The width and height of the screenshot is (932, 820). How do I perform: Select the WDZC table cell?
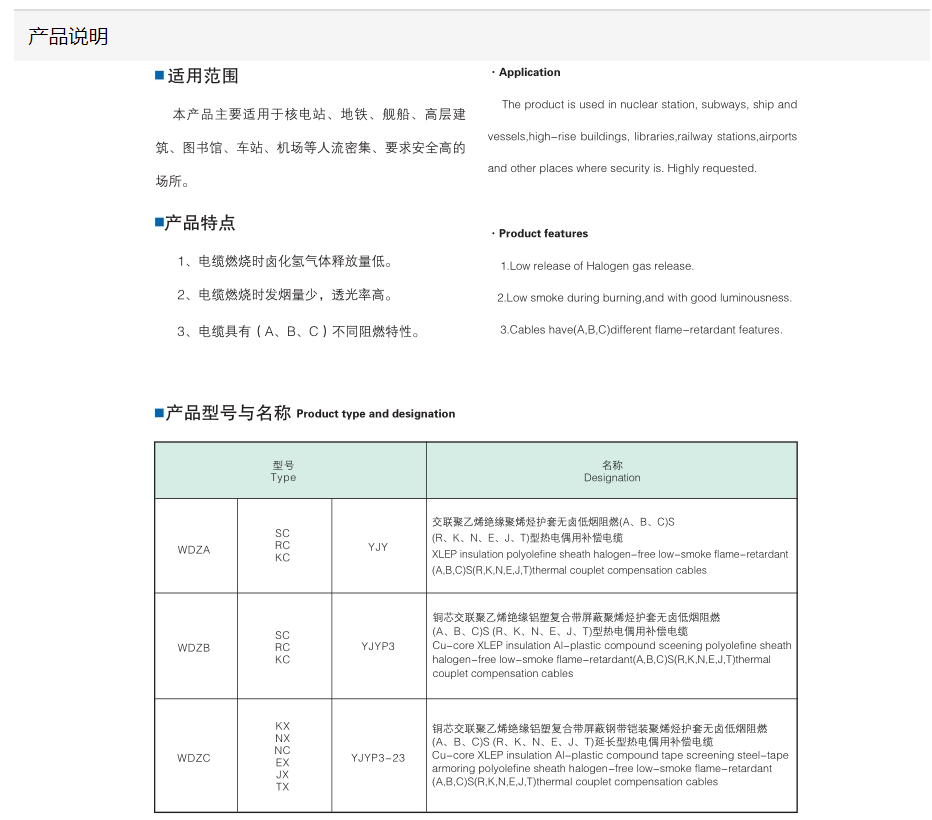pos(194,758)
